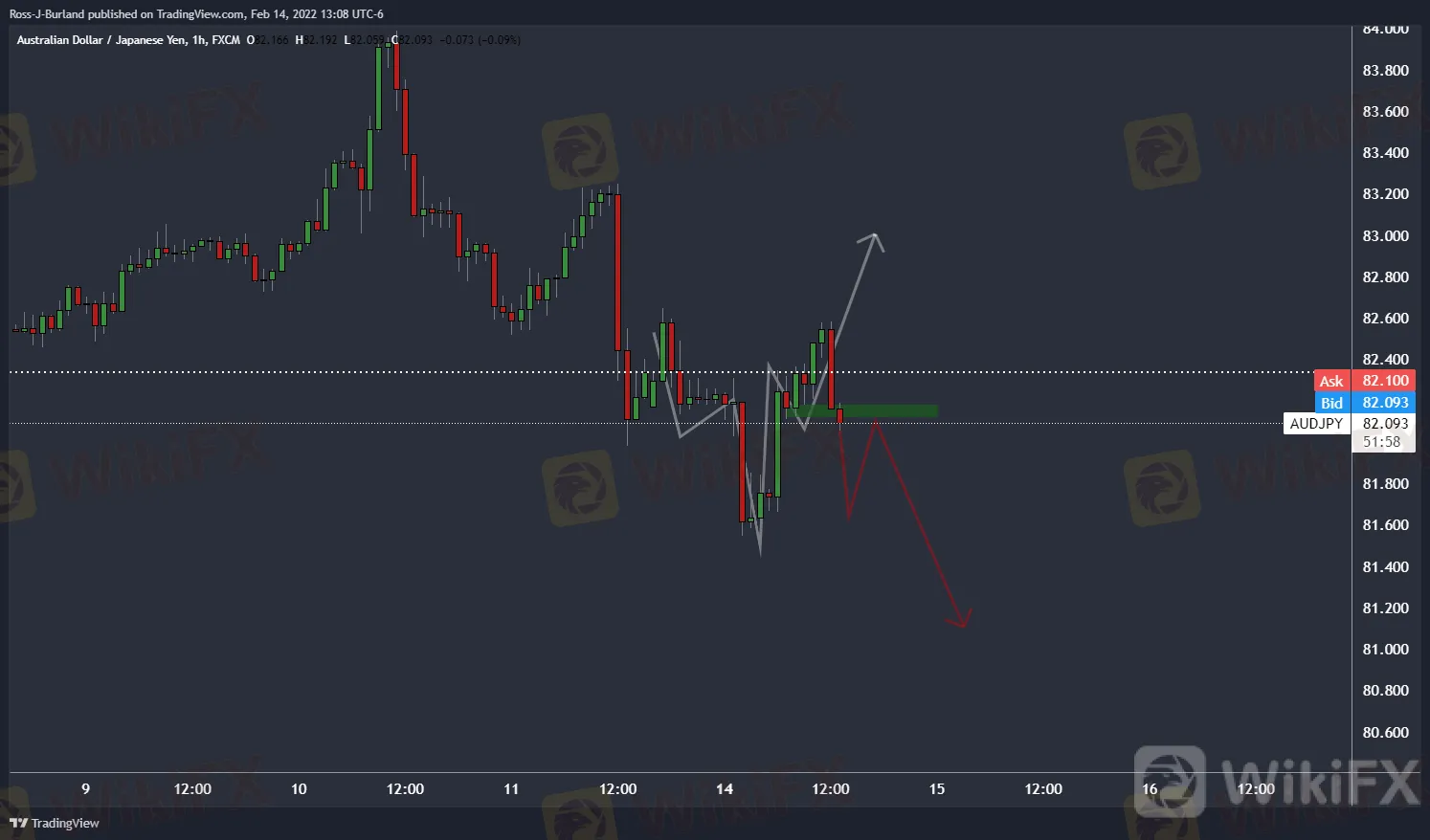
Task: Click the 80.600 price axis label
Action: click(1385, 733)
